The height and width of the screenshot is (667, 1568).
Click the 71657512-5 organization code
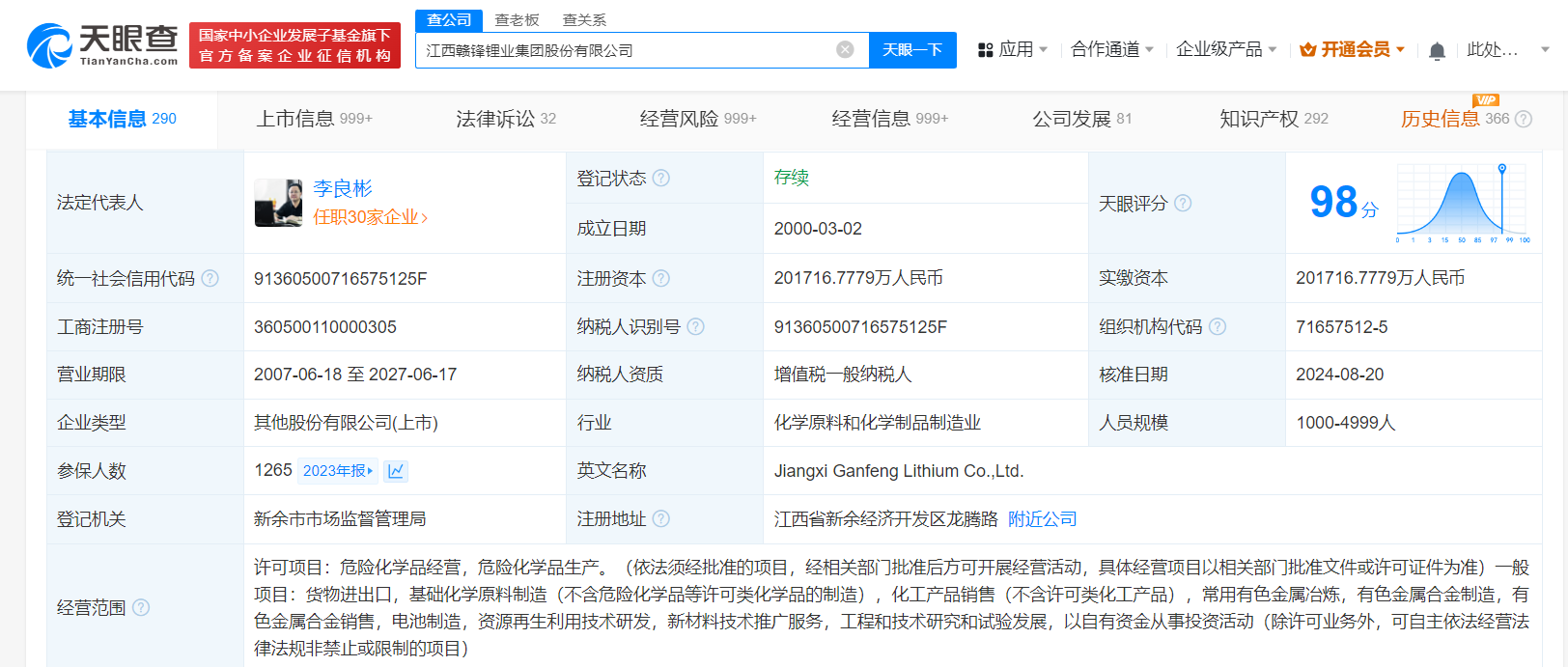[x=1342, y=327]
